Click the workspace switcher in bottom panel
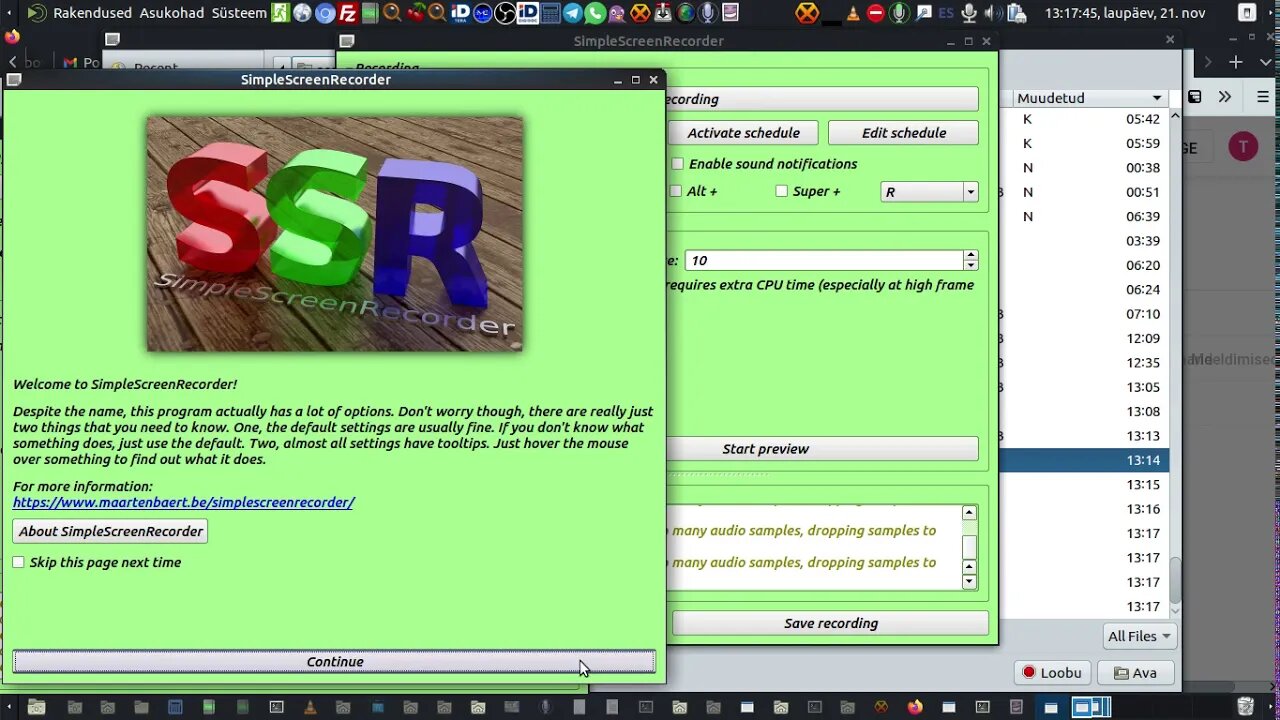The width and height of the screenshot is (1280, 720). click(1091, 707)
